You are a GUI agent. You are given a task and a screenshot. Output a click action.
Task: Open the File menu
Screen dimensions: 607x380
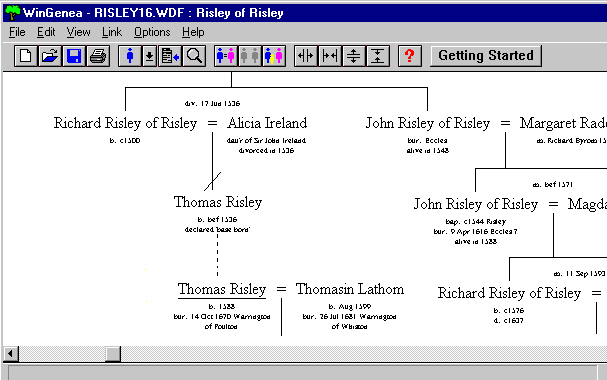(17, 32)
